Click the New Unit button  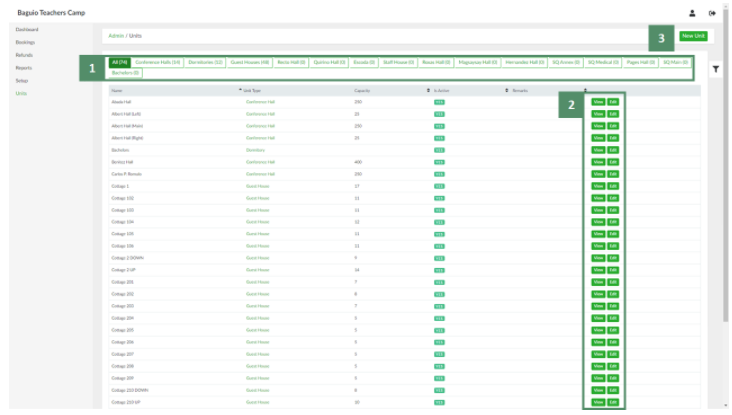pyautogui.click(x=692, y=36)
